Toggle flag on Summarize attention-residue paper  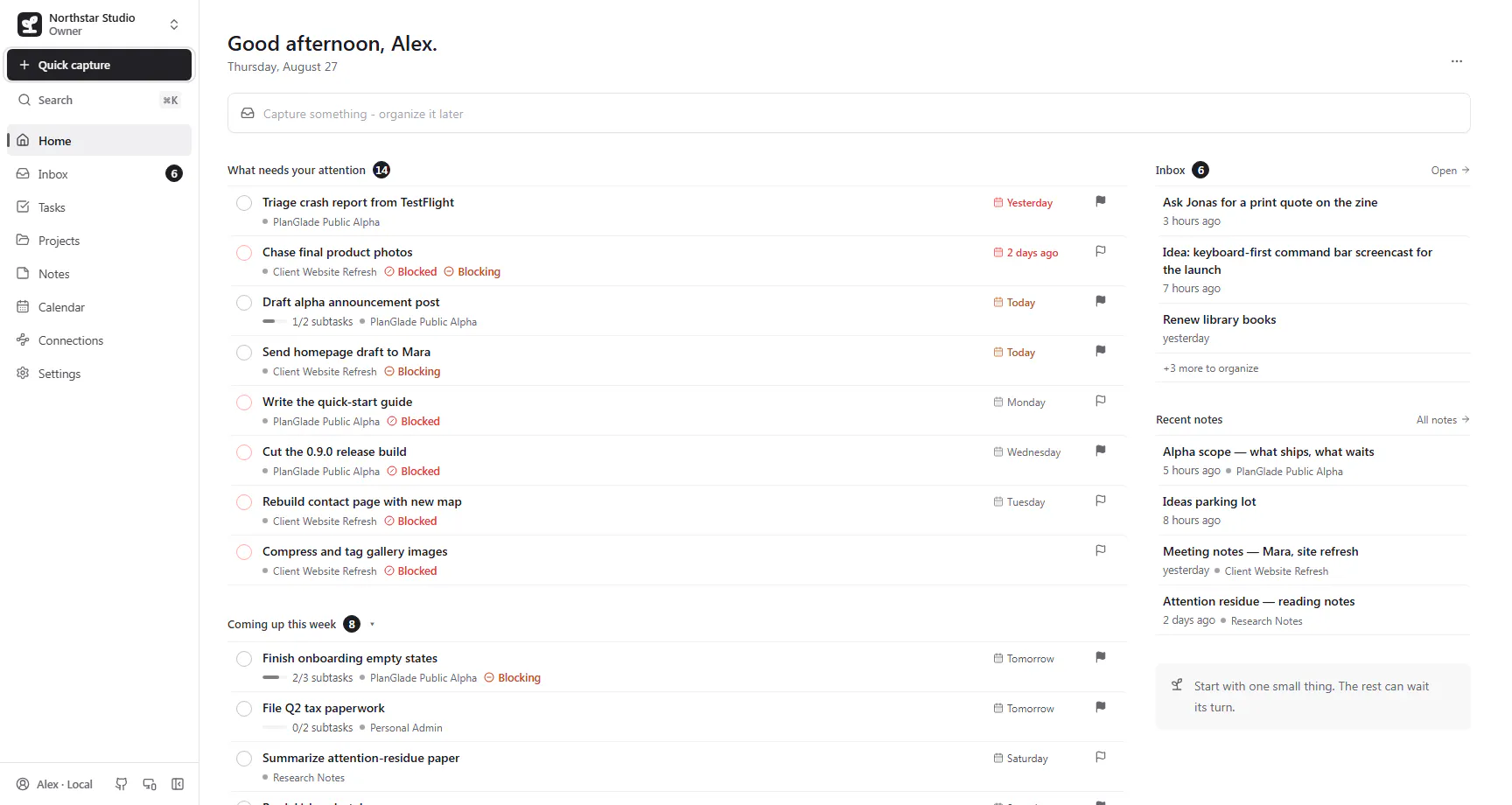click(1101, 757)
